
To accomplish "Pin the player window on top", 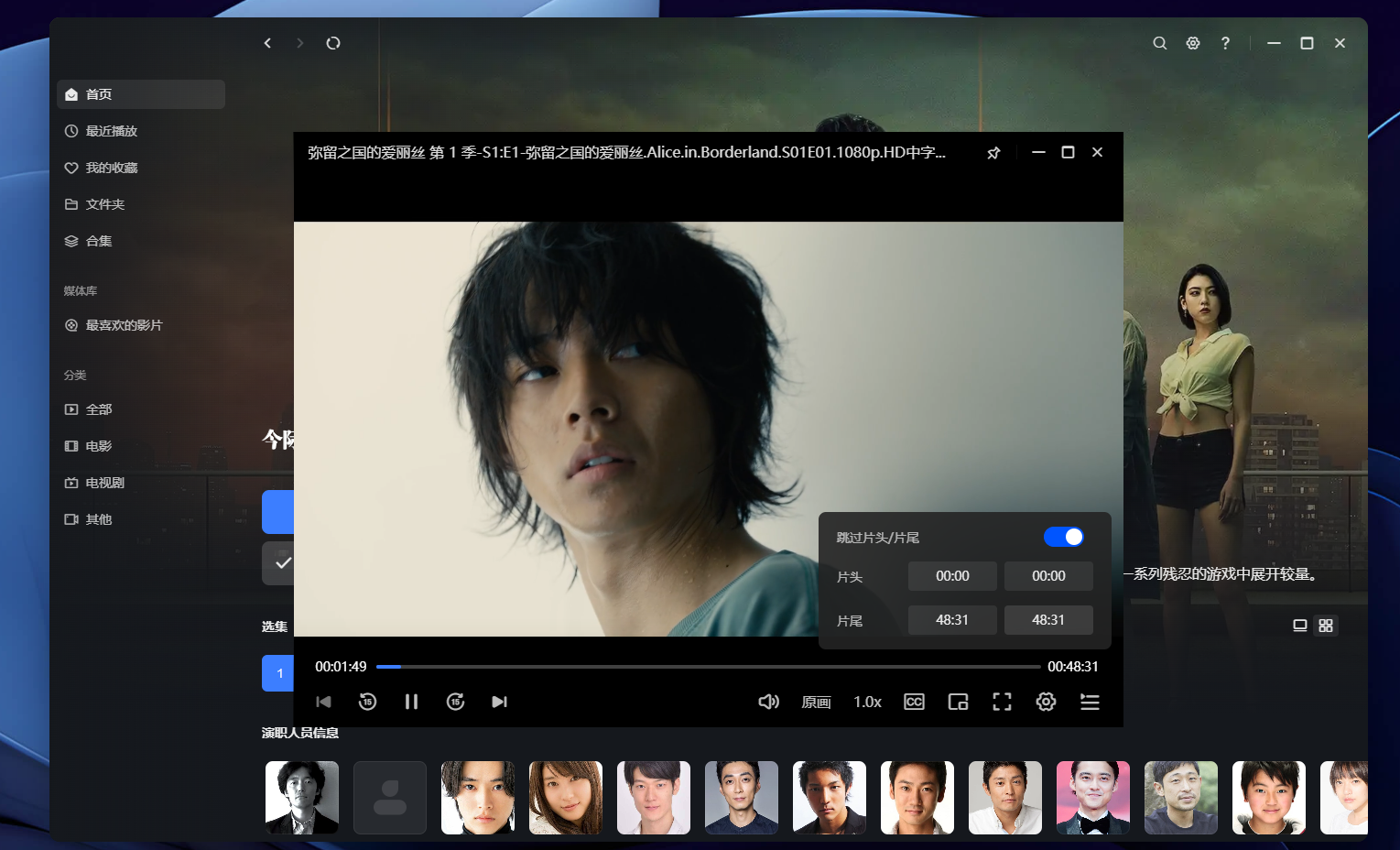I will (993, 153).
